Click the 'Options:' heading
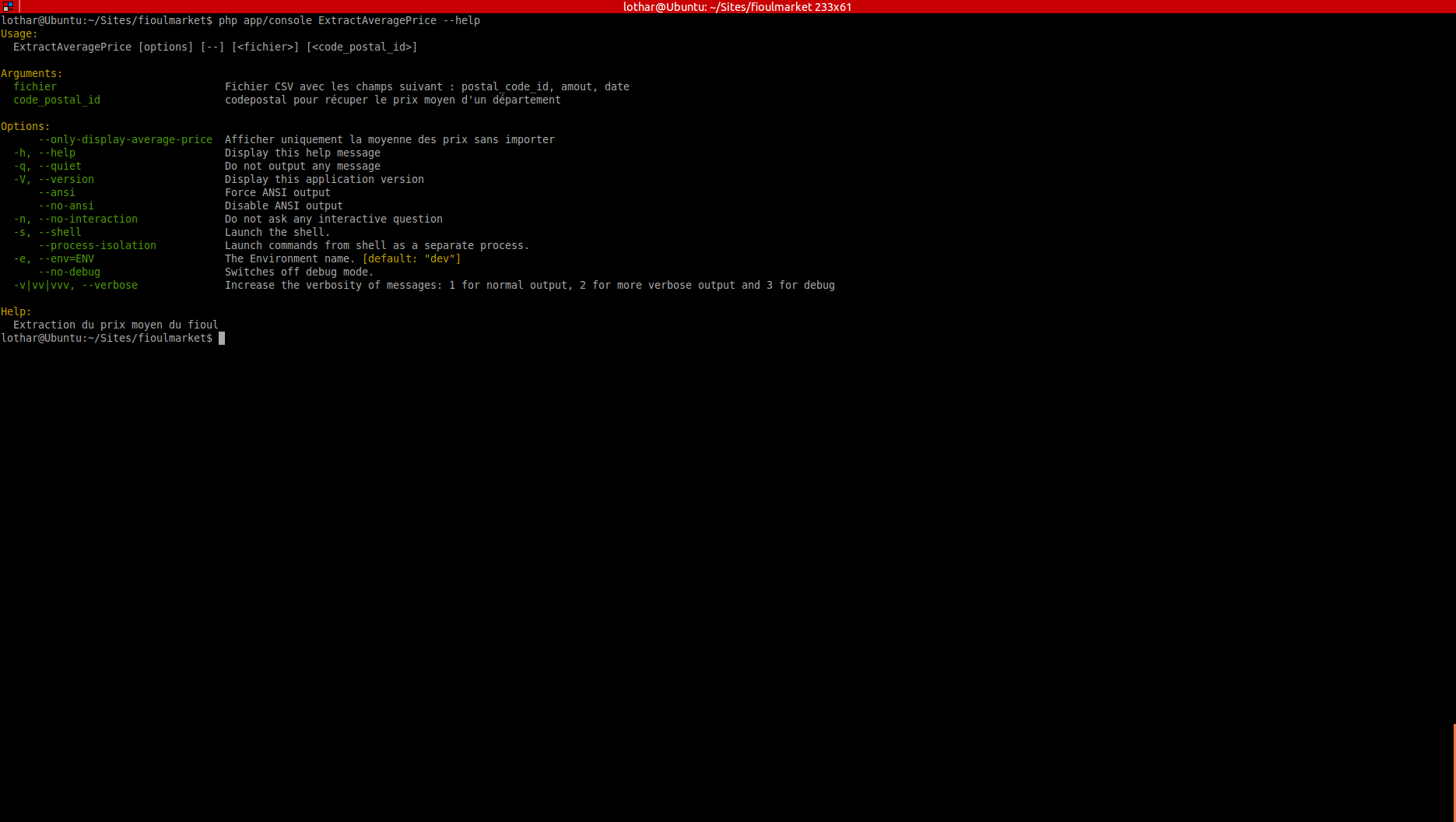Screen dimensions: 1456x822 tap(26, 126)
